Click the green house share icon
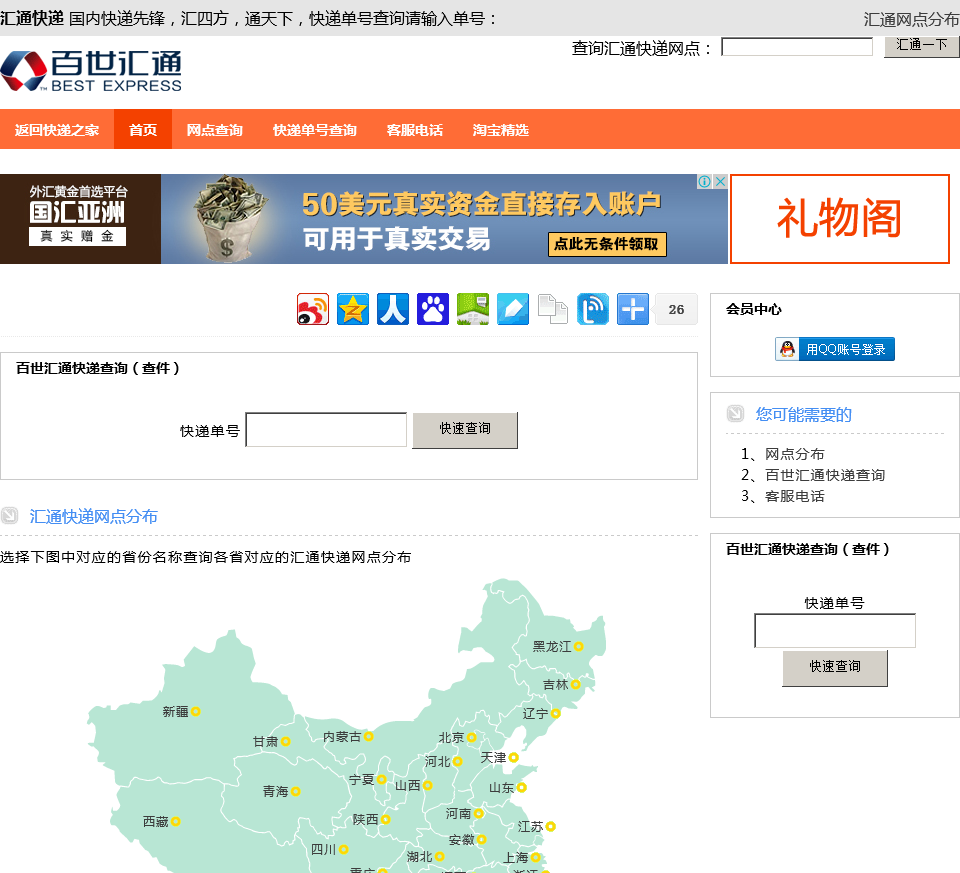The width and height of the screenshot is (960, 873). (473, 309)
